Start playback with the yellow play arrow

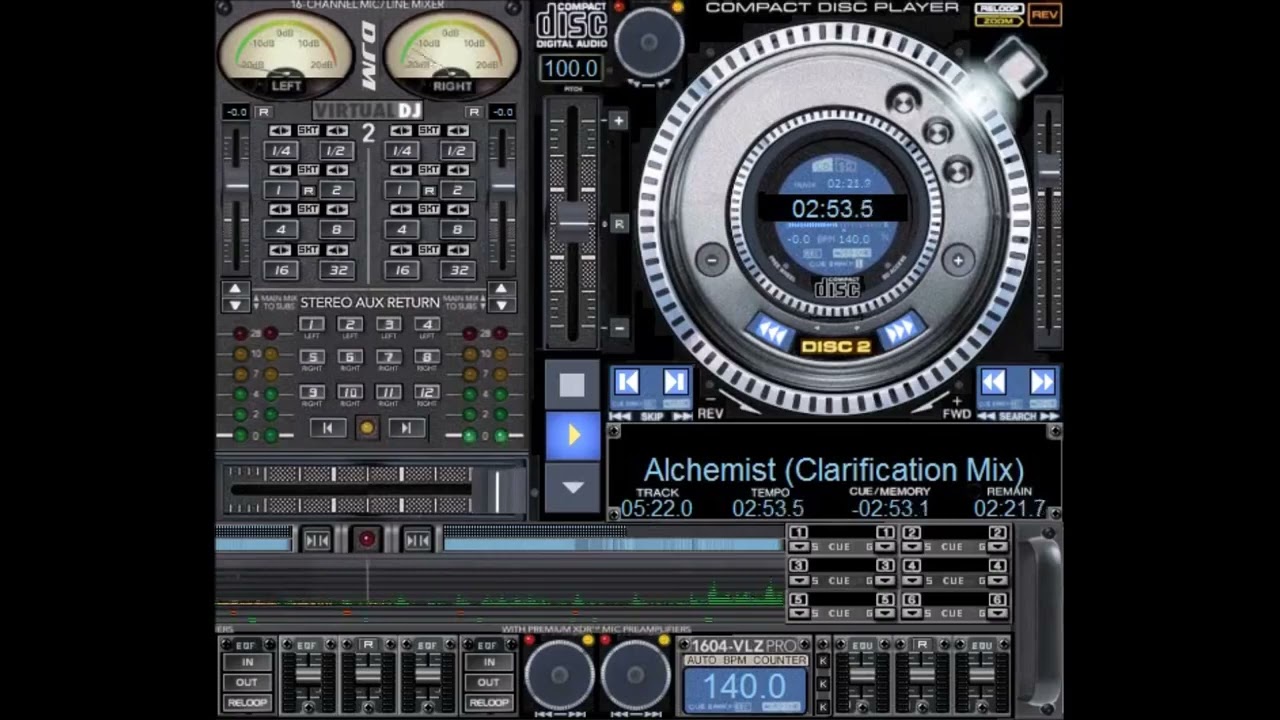pos(572,435)
